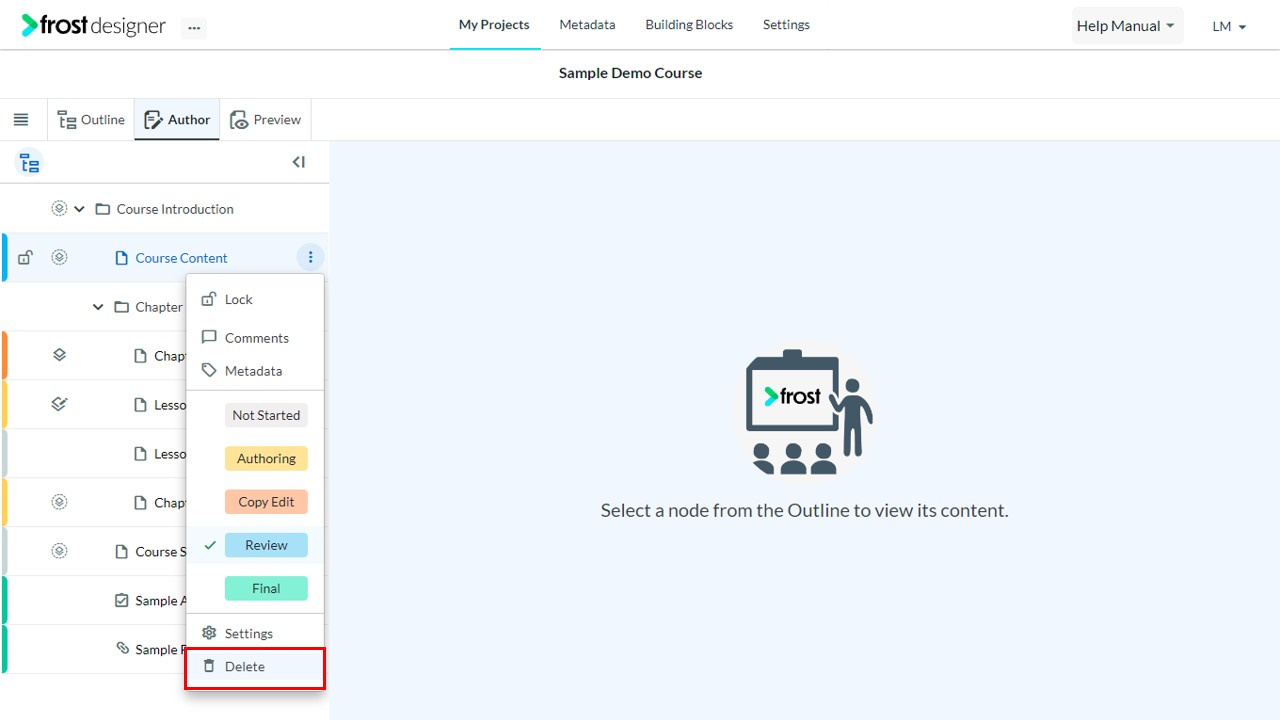Collapse the Chapter folder chevron
Image resolution: width=1280 pixels, height=720 pixels.
(x=98, y=307)
